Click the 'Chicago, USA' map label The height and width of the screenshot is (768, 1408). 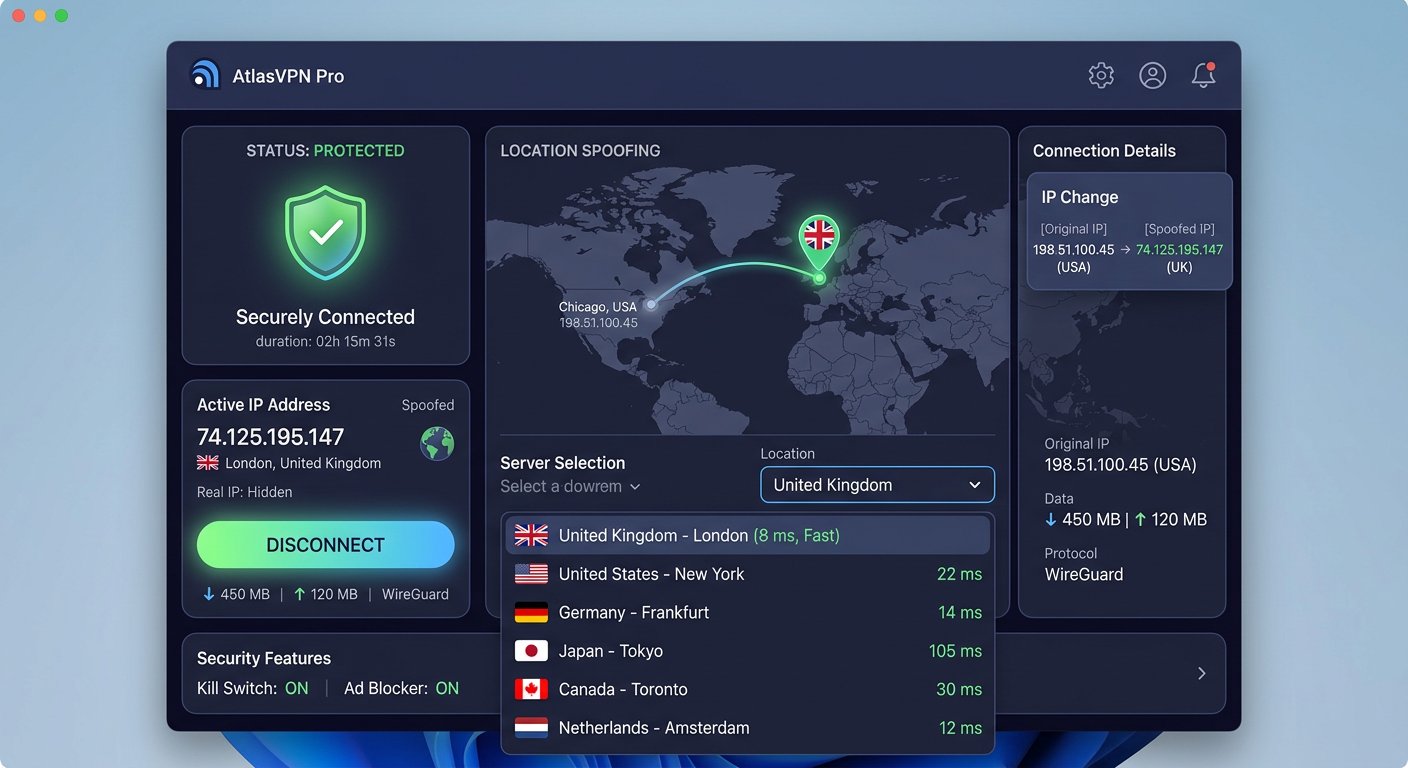click(x=598, y=307)
